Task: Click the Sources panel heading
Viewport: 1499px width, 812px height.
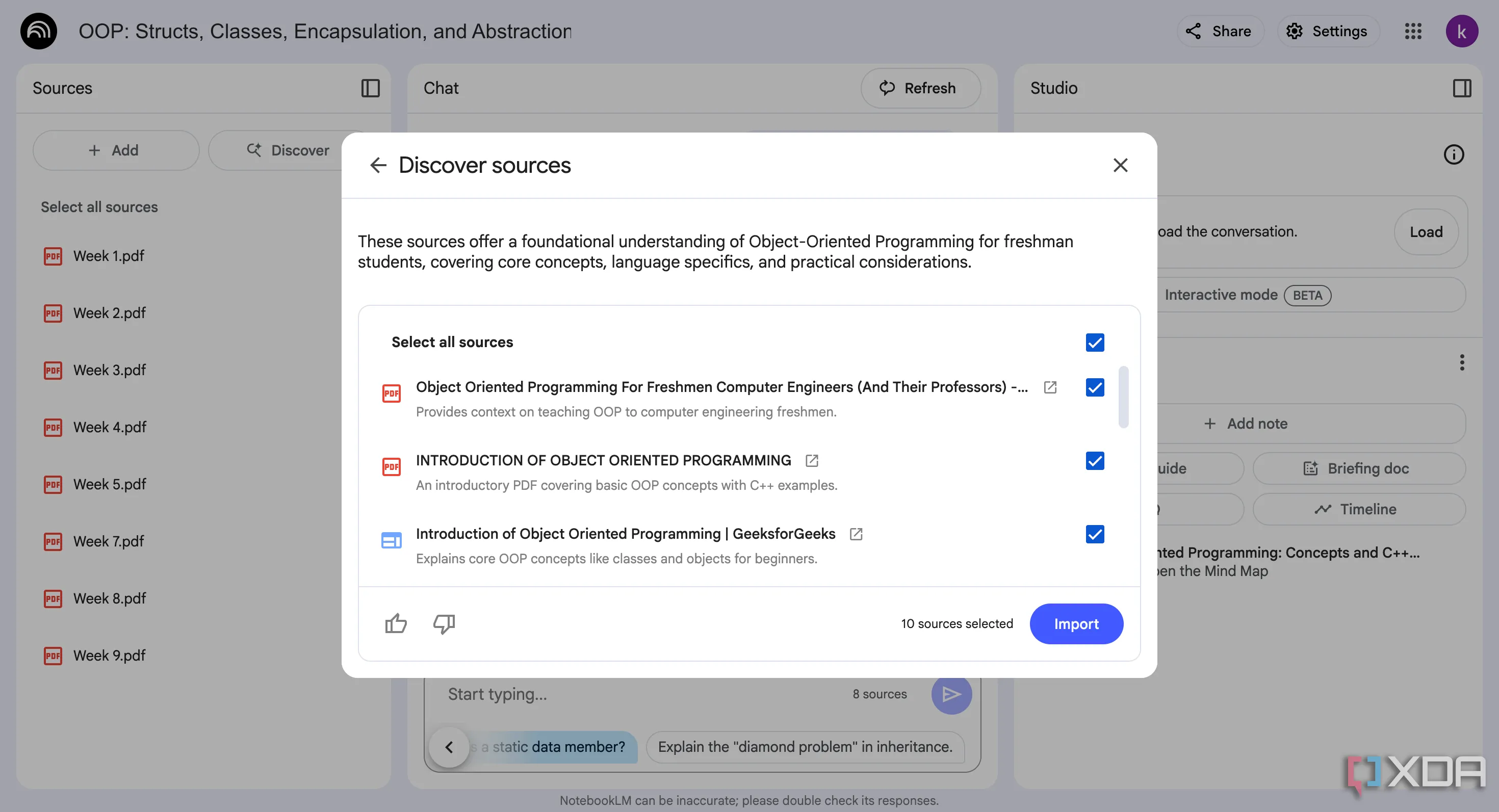Action: coord(62,88)
